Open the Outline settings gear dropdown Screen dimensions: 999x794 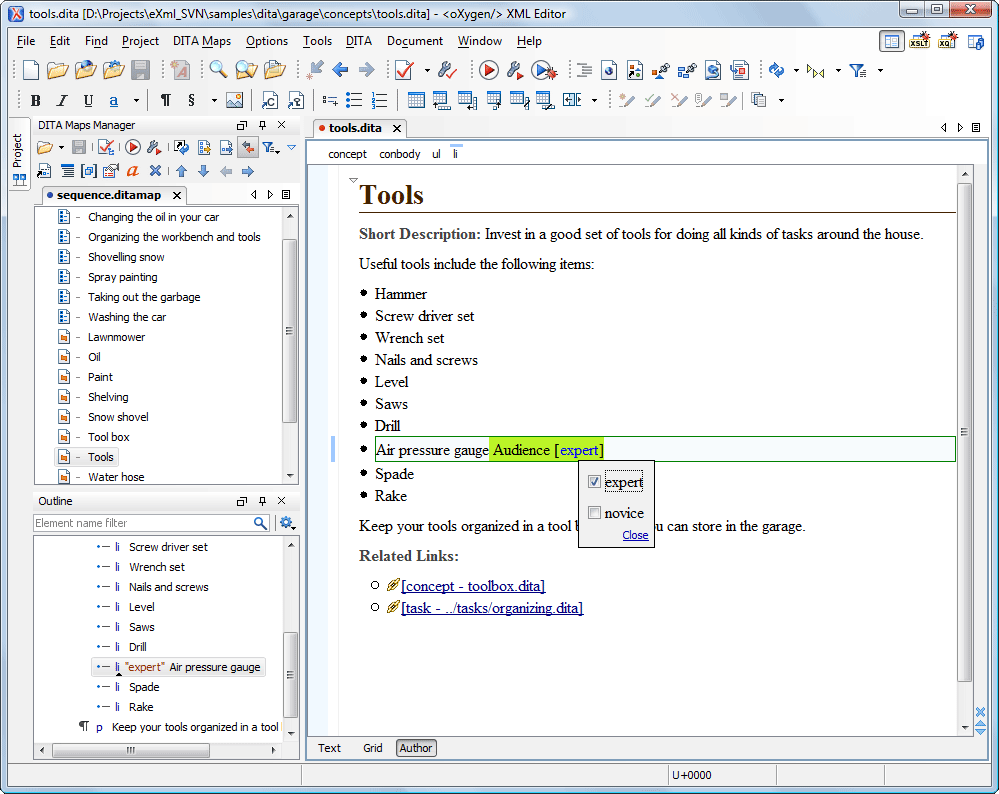[x=287, y=523]
